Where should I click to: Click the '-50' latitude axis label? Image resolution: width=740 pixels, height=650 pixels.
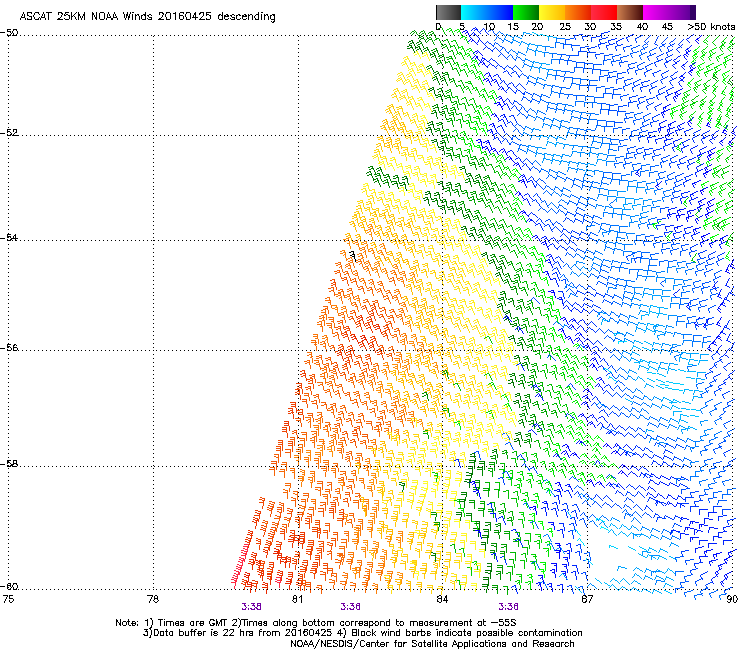click(x=9, y=33)
